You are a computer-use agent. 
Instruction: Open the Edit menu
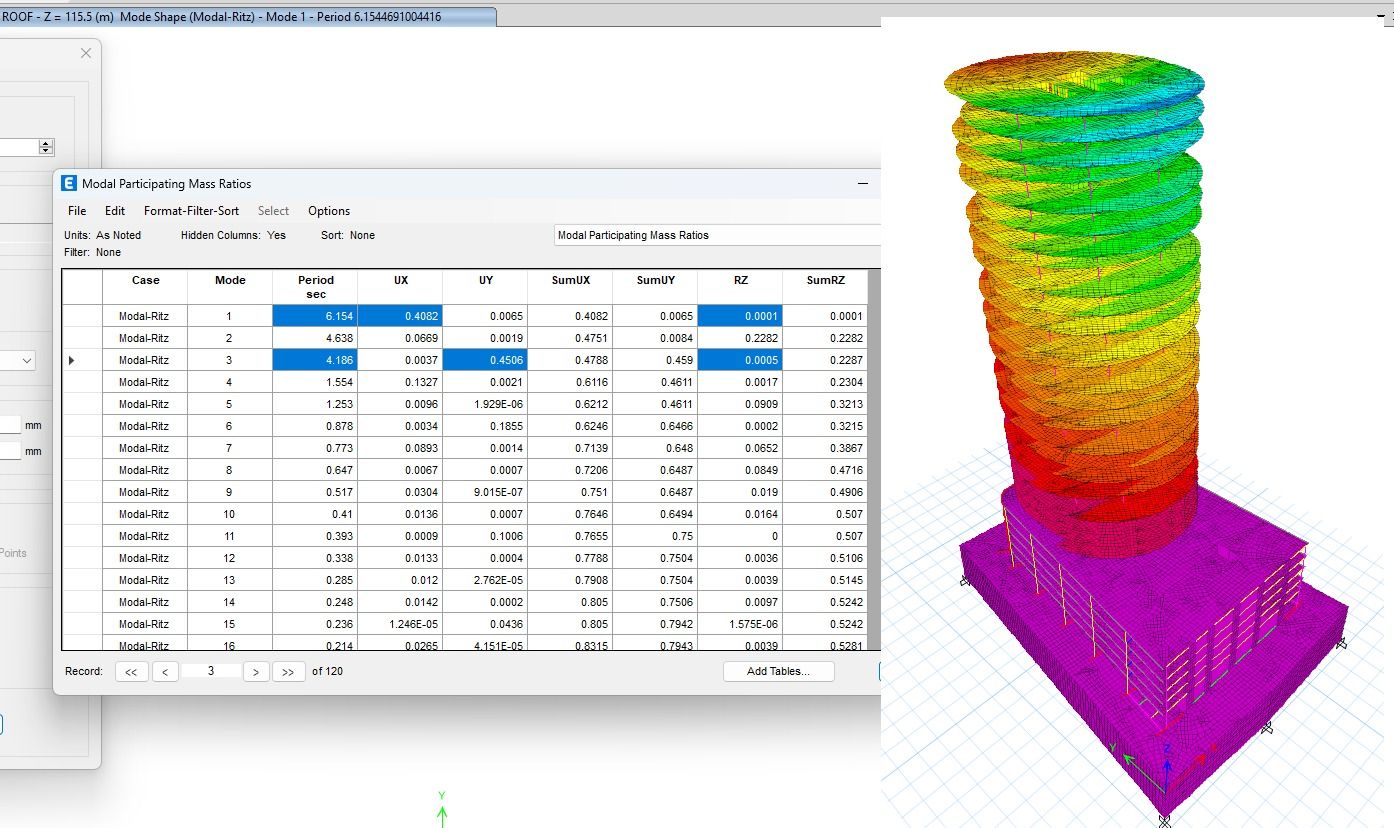115,211
